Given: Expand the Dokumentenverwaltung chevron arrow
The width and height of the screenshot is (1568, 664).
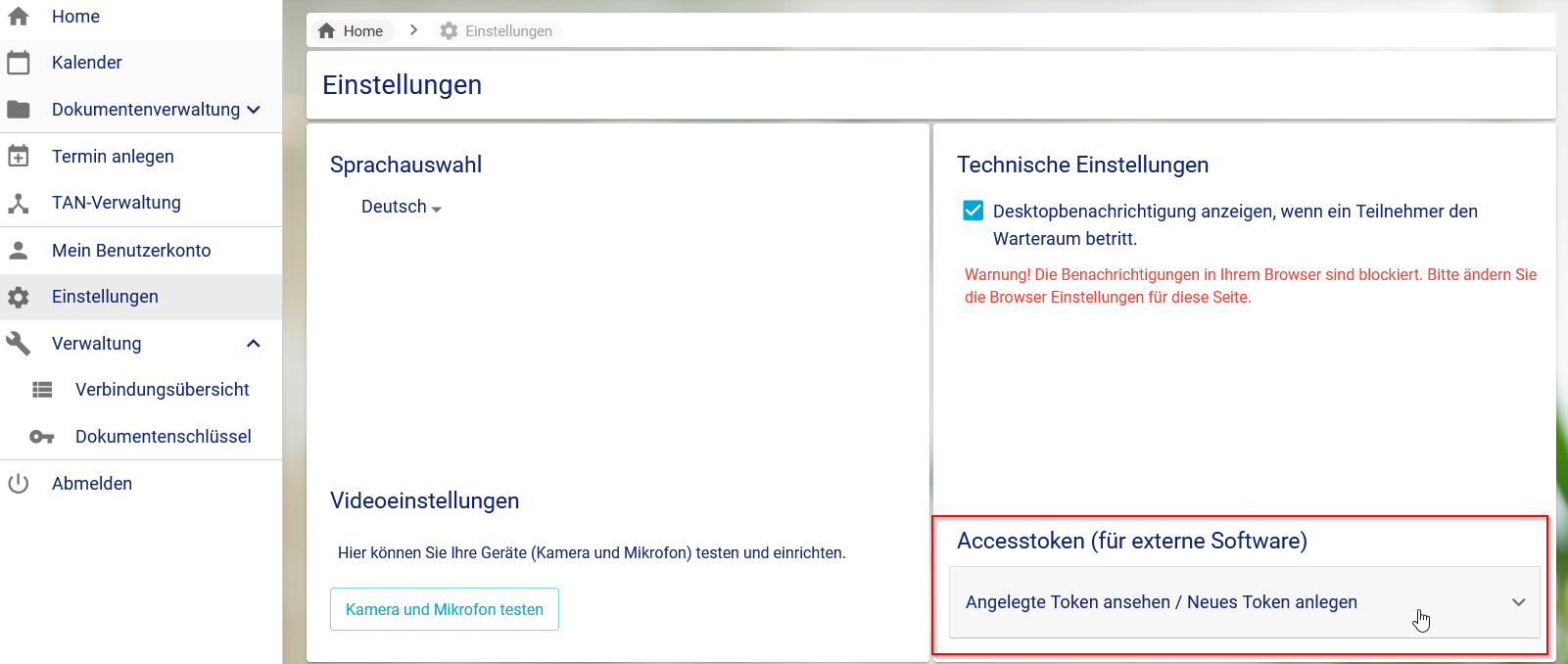Looking at the screenshot, I should point(254,110).
